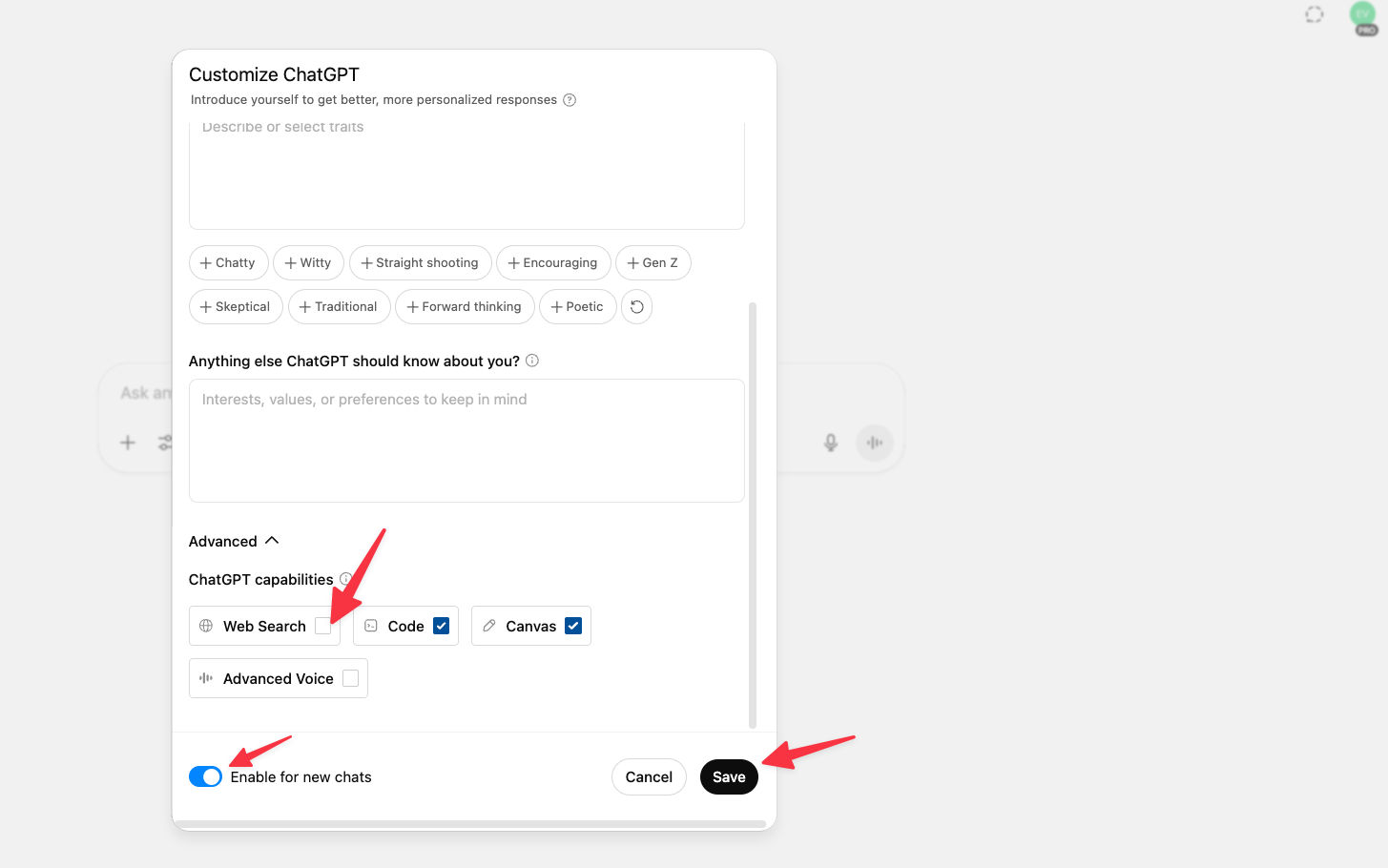Viewport: 1388px width, 868px height.
Task: Click the help icon next to personalized responses
Action: [x=570, y=100]
